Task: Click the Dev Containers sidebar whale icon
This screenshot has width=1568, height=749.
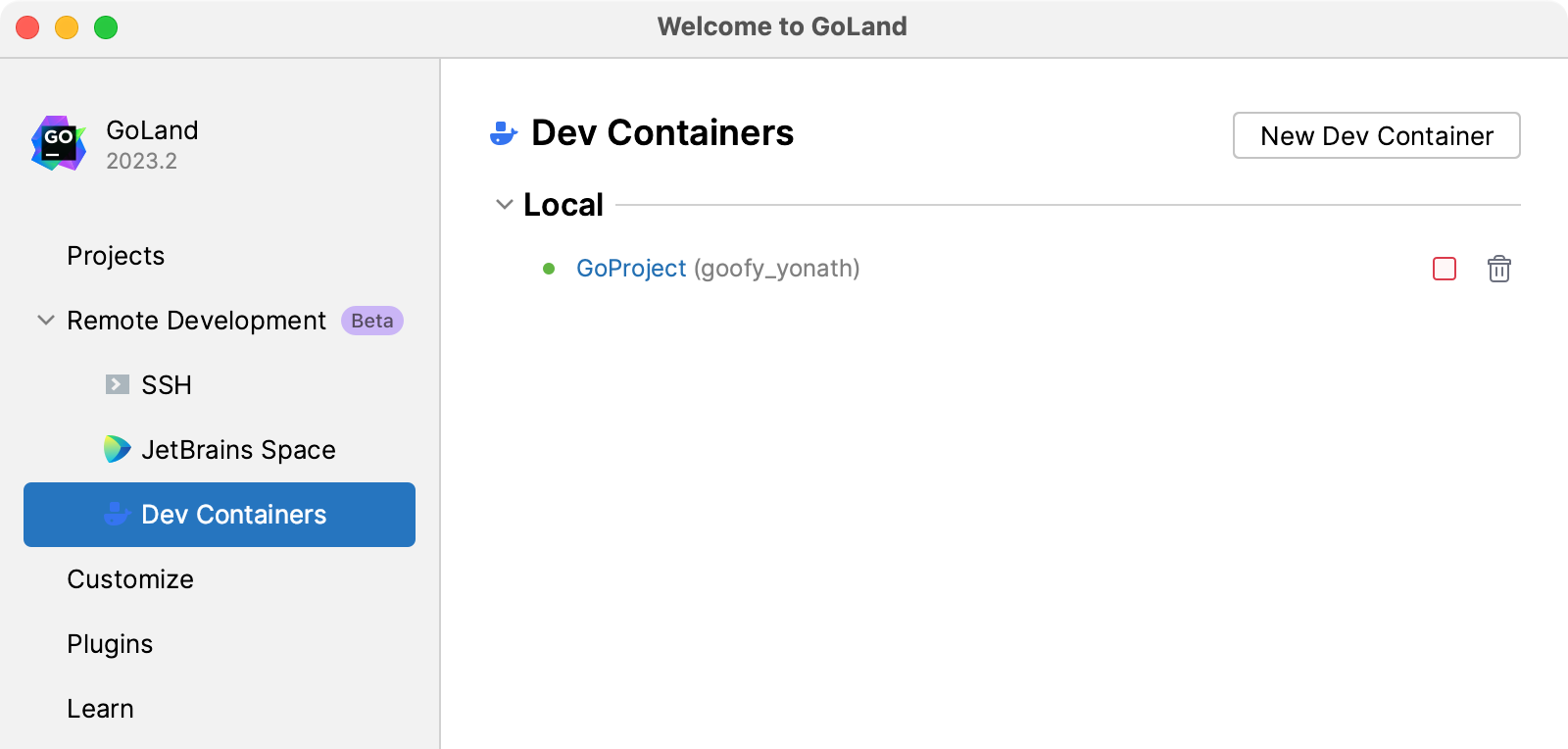Action: 118,514
